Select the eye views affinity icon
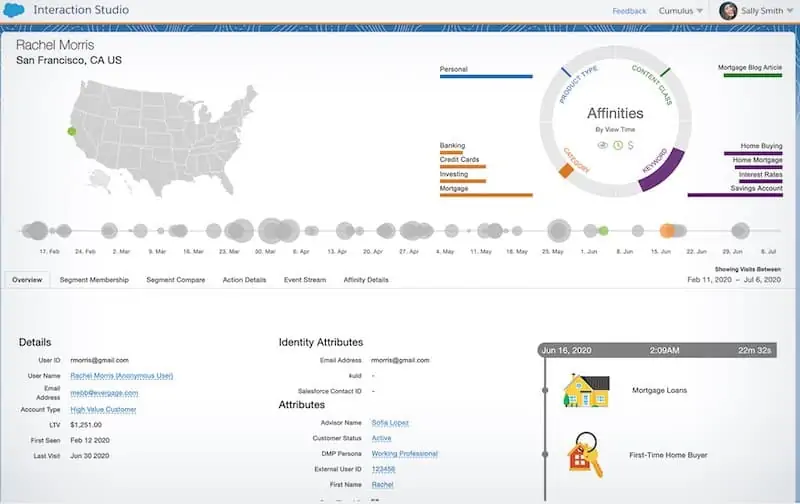The image size is (800, 504). pyautogui.click(x=603, y=145)
